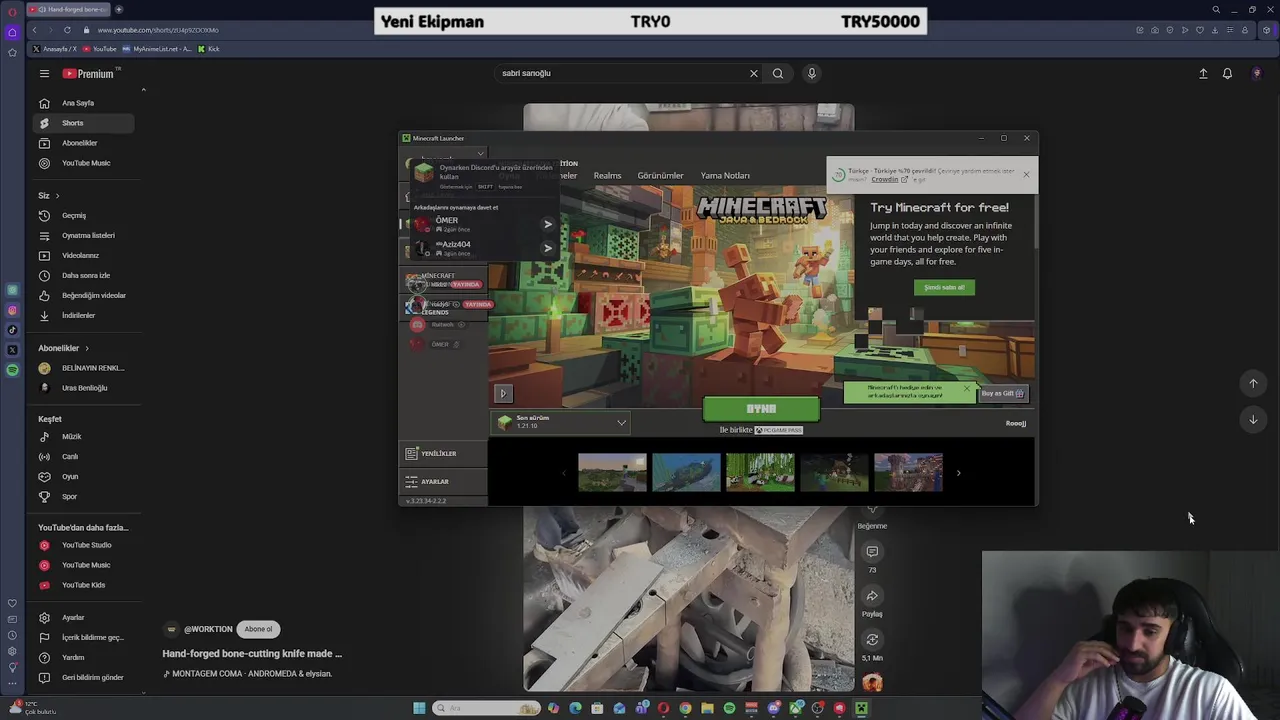Open YouTube Kids from the sidebar

point(84,585)
